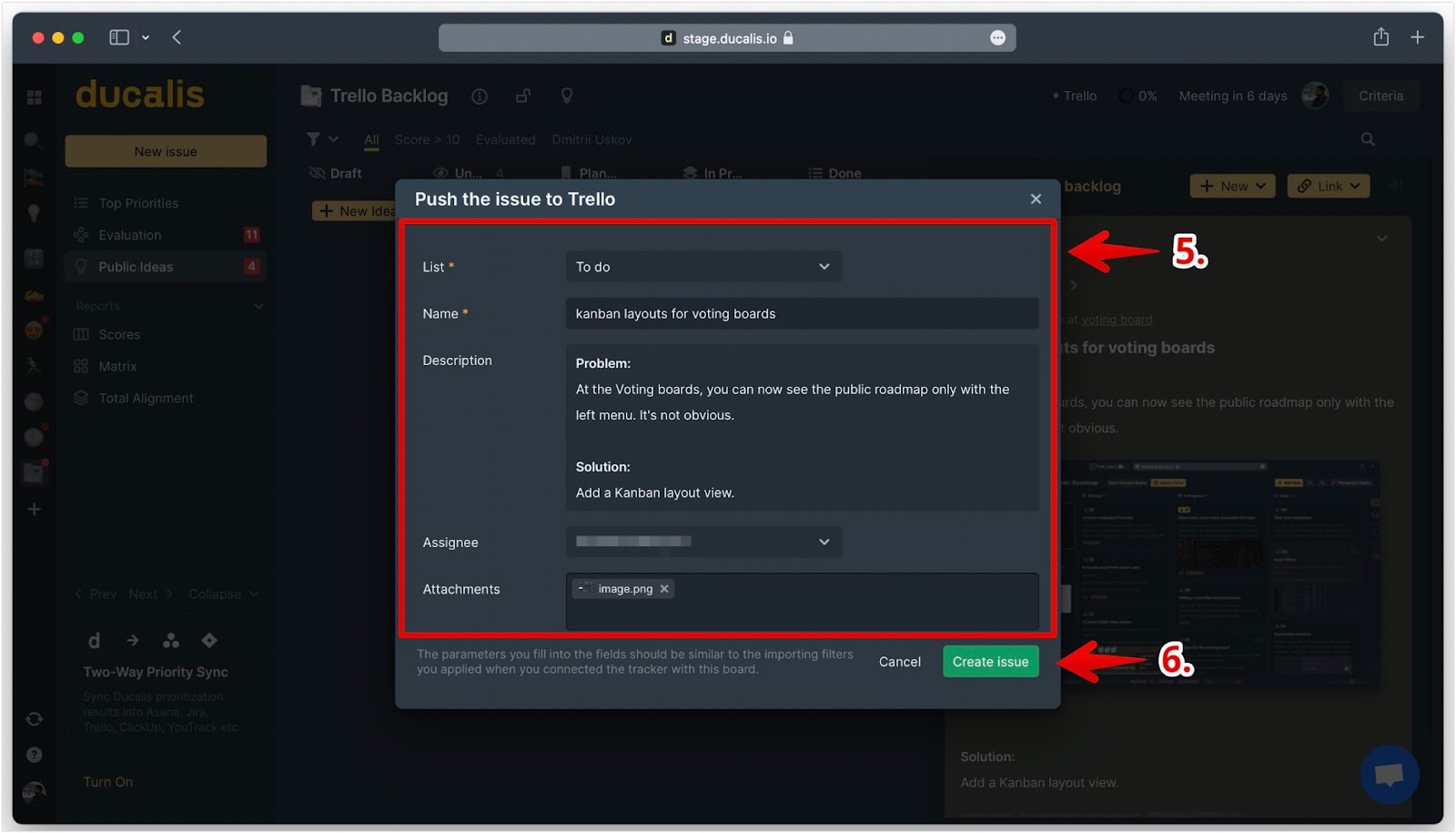Click the ducalis d icon above Priority Sync

[x=94, y=641]
